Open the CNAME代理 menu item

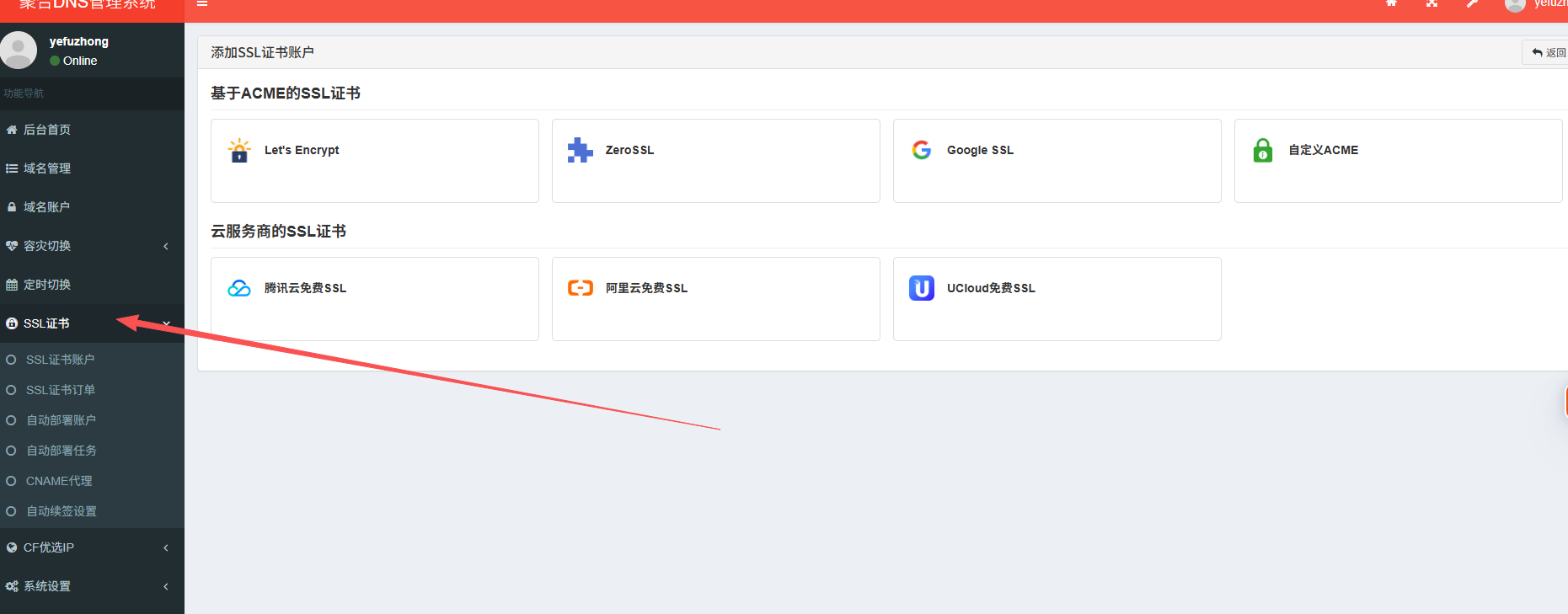coord(59,481)
